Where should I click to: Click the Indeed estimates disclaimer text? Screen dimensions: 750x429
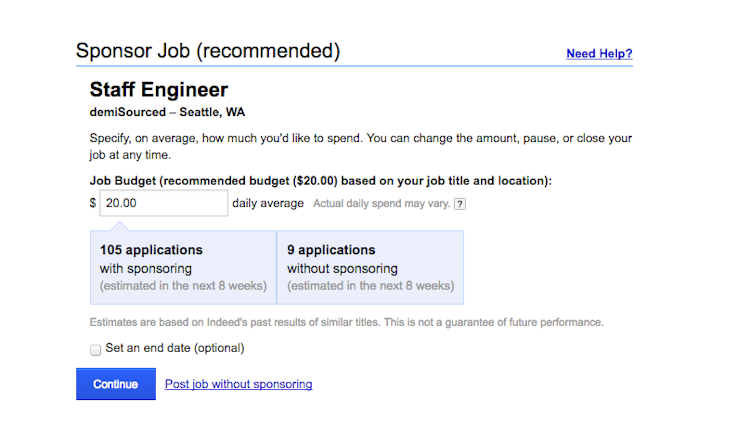coord(346,322)
